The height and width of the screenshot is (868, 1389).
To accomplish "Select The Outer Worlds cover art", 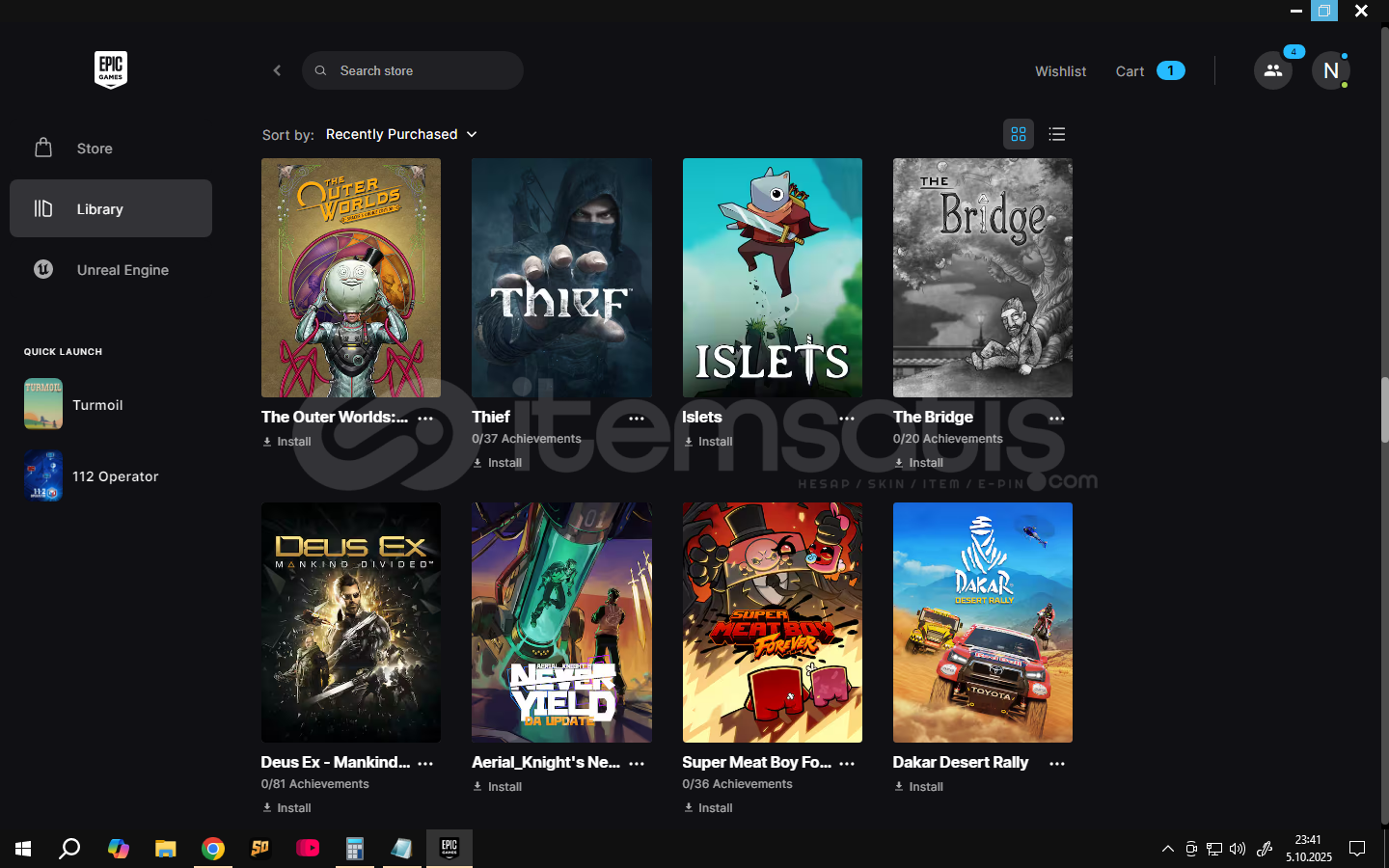I will click(351, 278).
